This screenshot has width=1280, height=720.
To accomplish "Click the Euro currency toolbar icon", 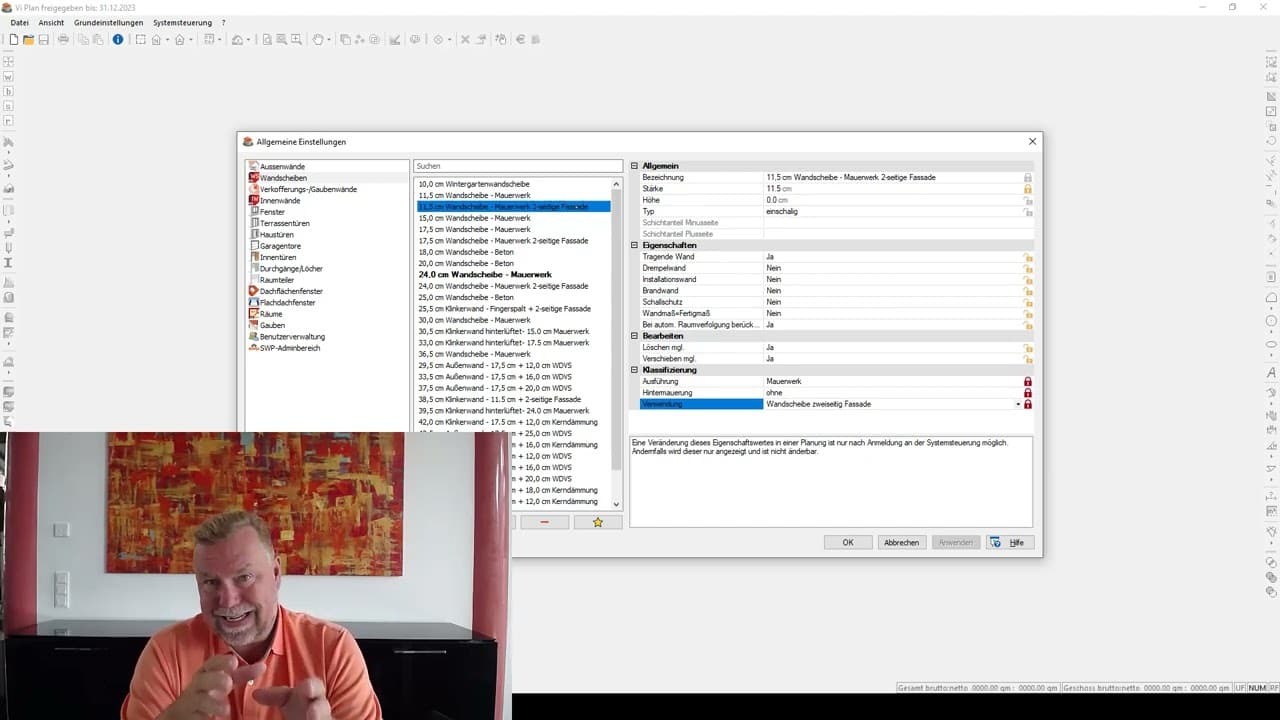I will point(520,40).
